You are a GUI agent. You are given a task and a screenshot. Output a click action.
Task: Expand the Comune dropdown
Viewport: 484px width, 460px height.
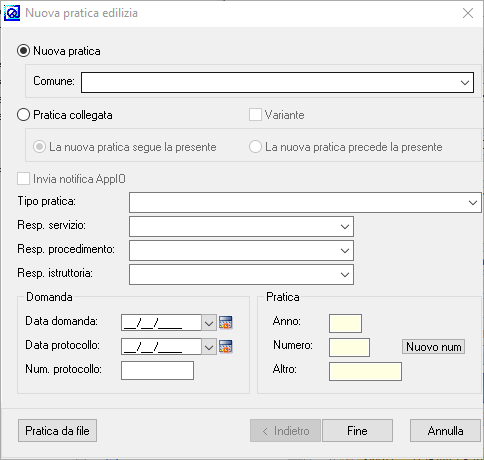point(465,83)
